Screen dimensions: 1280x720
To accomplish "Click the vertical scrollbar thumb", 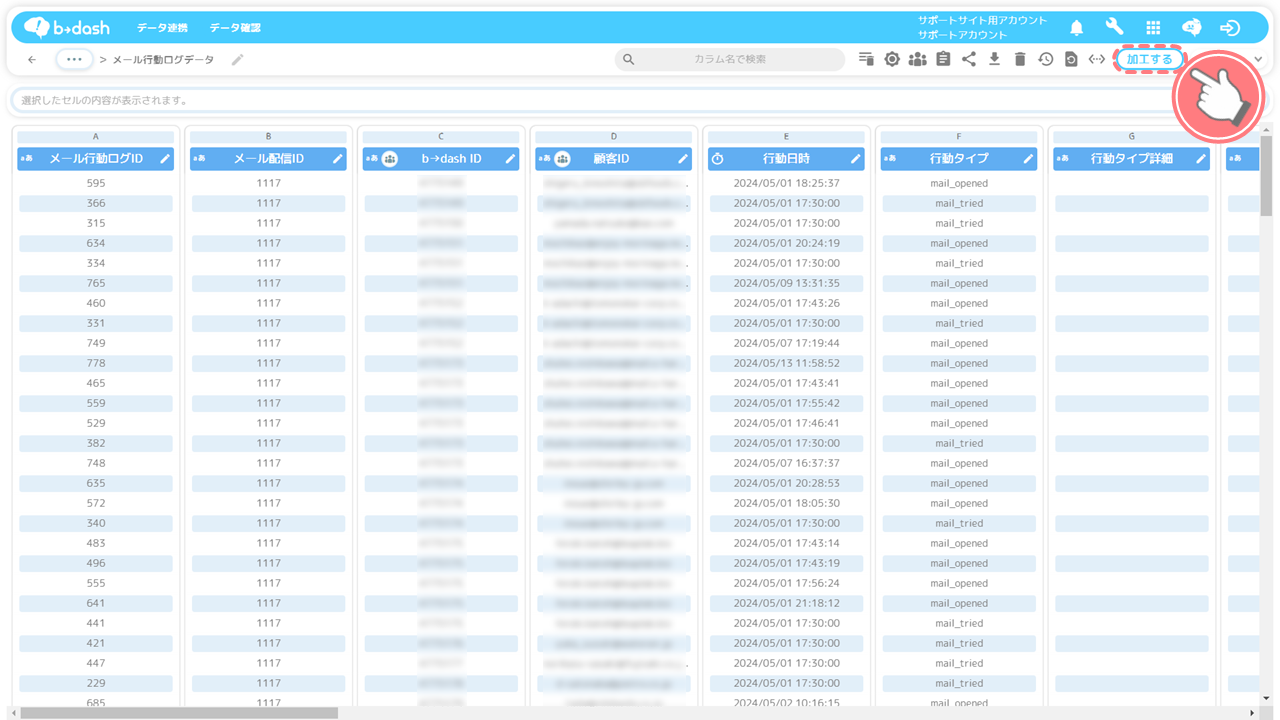I will coord(1266,176).
